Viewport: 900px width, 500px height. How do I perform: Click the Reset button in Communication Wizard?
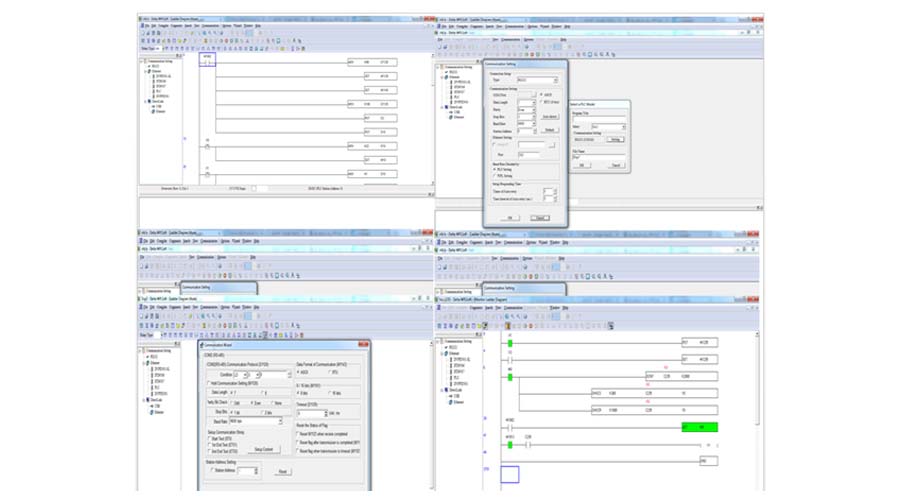(x=282, y=471)
